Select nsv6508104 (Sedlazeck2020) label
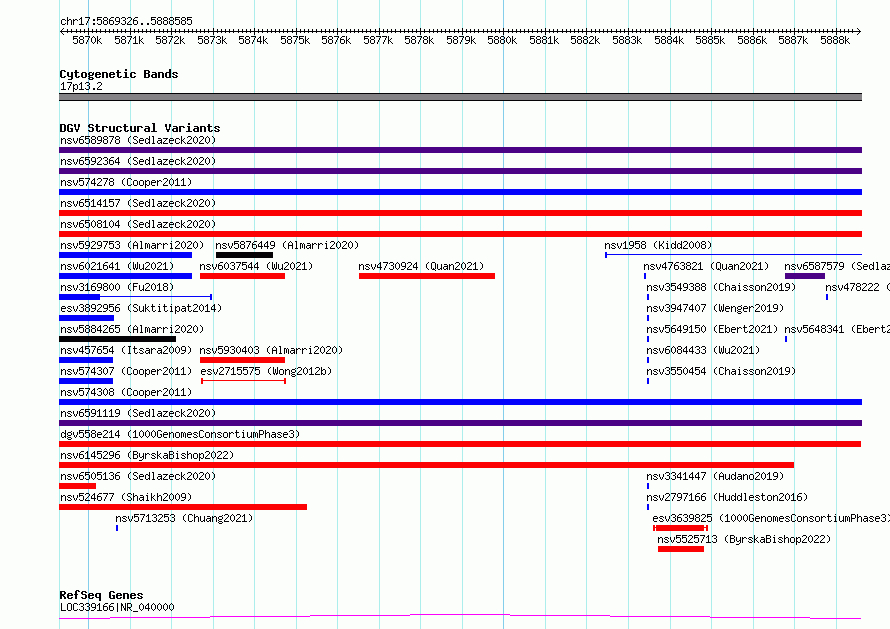Viewport: 890px width, 629px height. click(138, 224)
